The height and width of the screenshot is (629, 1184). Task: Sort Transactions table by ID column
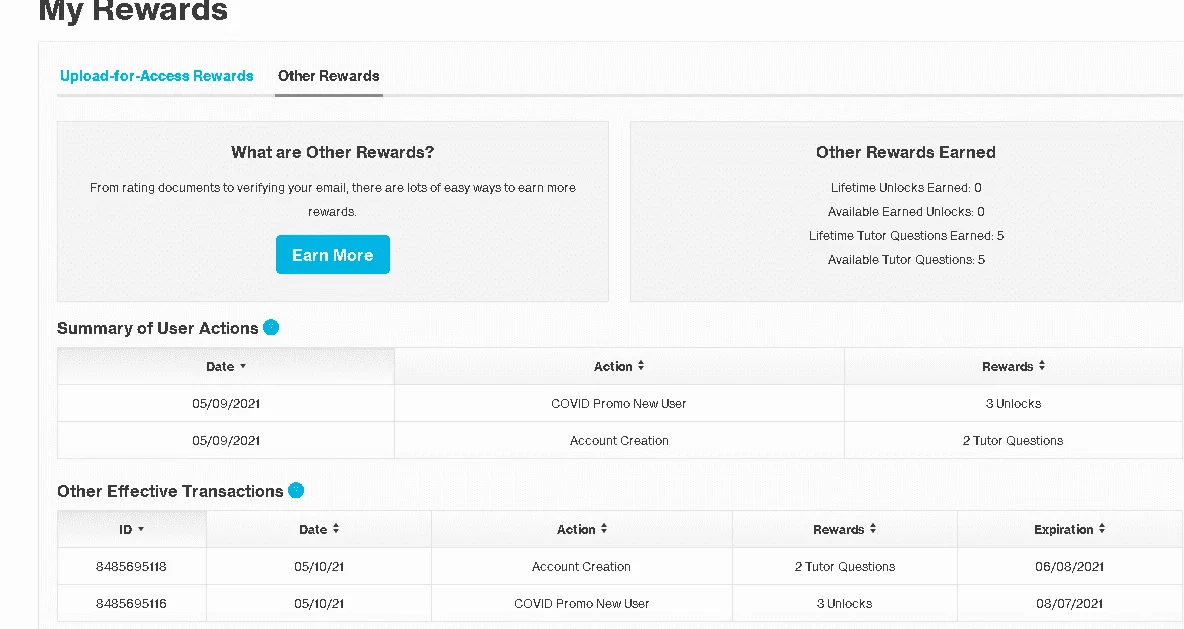[x=131, y=529]
